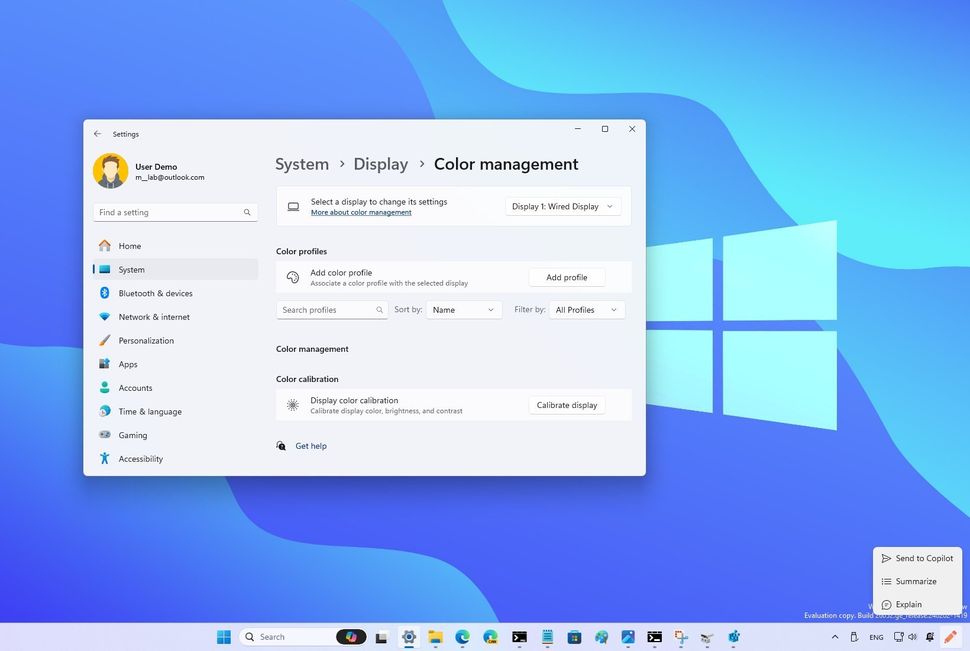Open Copilot from the taskbar

pos(351,637)
